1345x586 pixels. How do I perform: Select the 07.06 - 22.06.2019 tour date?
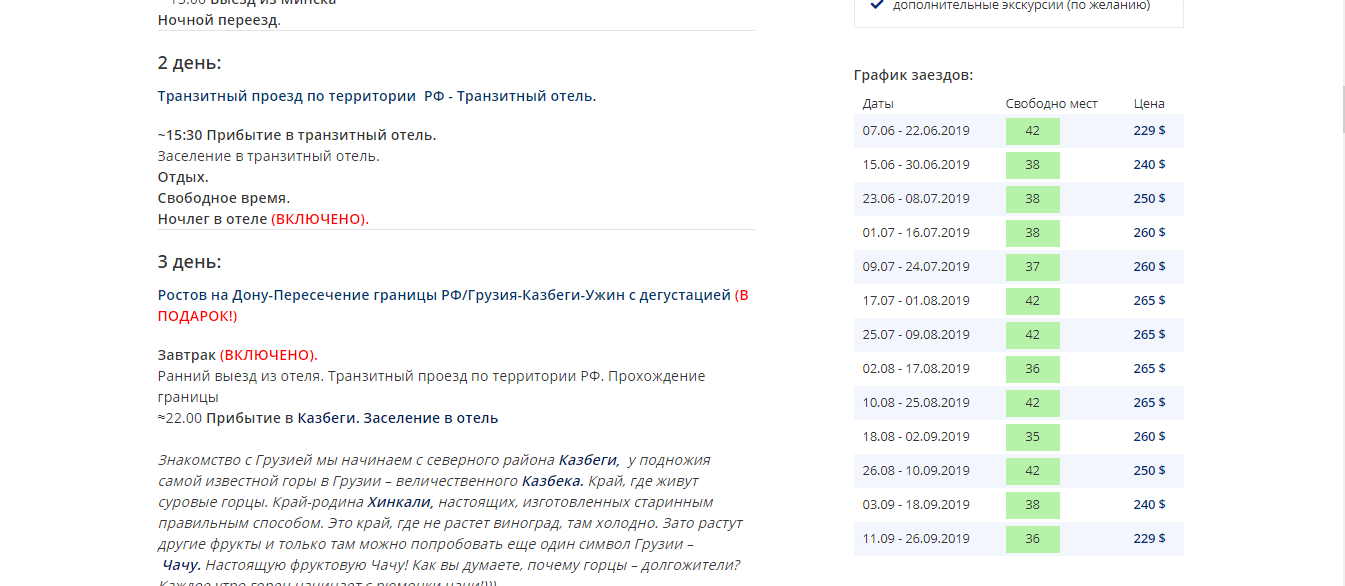(916, 131)
